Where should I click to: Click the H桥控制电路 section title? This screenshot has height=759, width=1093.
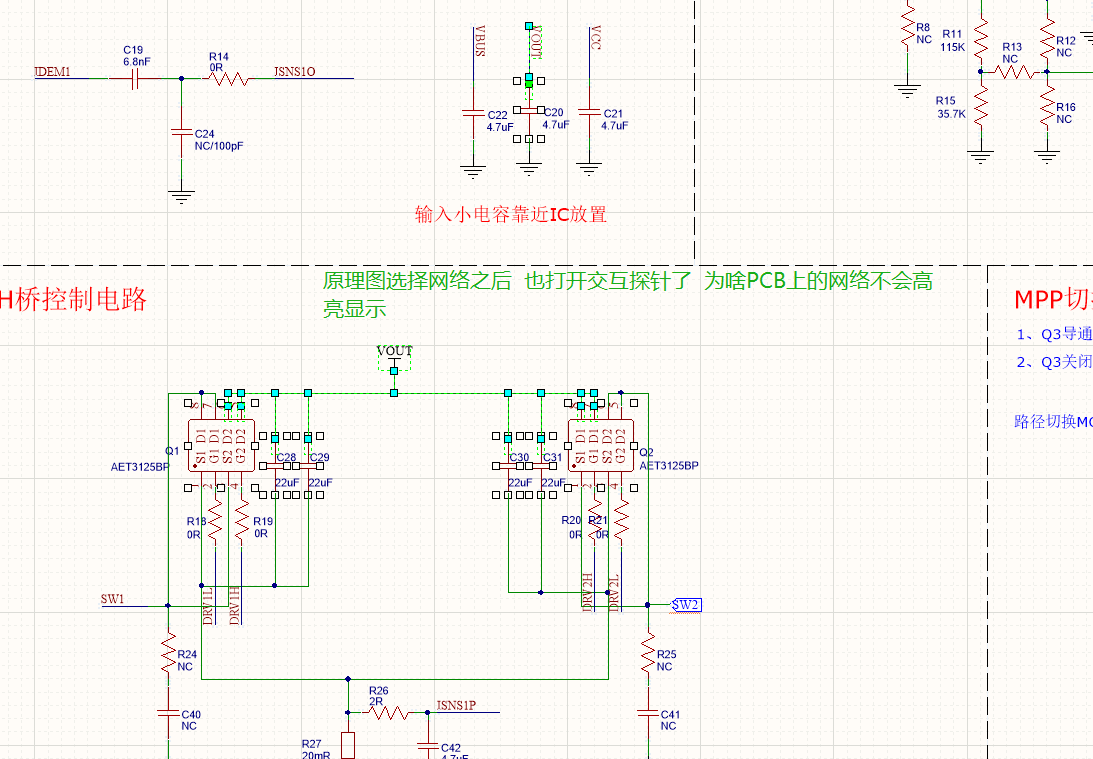73,299
